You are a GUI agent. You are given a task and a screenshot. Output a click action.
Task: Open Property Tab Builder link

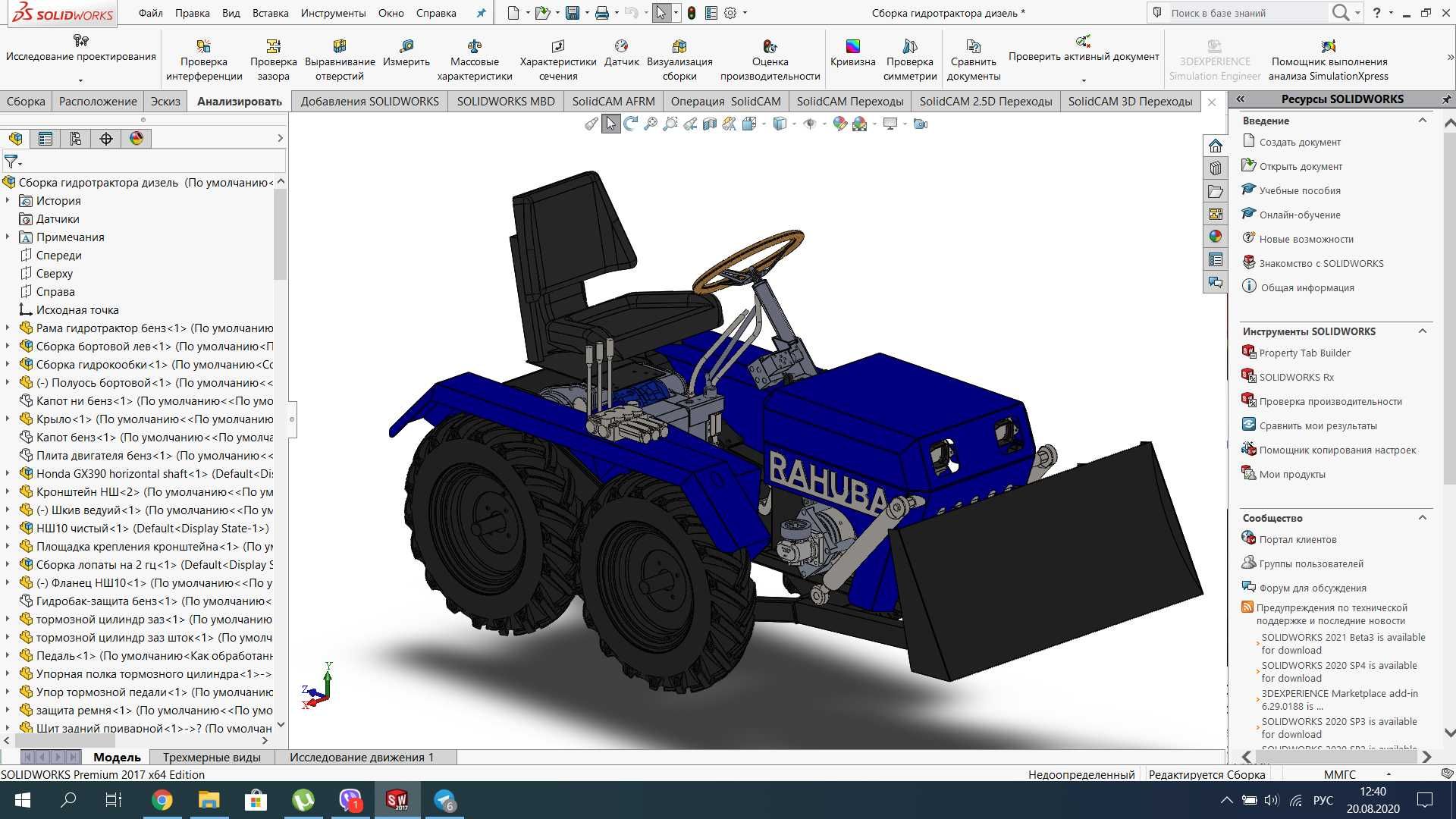point(1304,353)
